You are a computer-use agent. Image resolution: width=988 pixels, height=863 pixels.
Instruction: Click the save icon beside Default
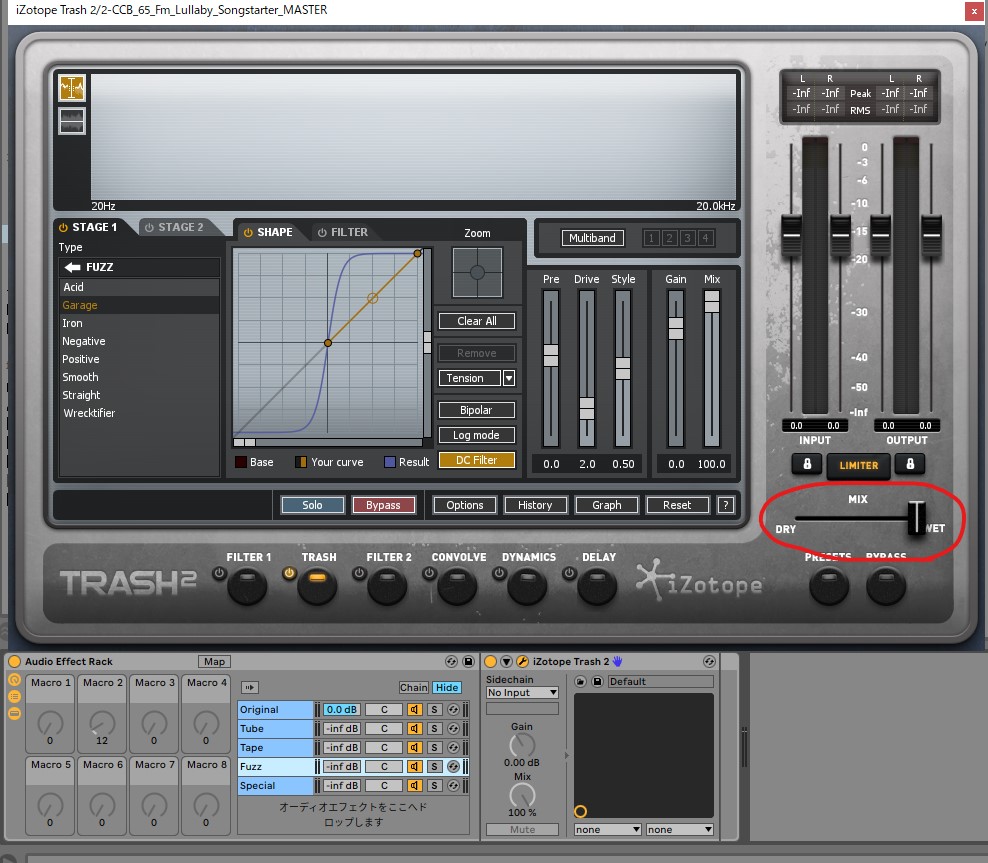(597, 682)
